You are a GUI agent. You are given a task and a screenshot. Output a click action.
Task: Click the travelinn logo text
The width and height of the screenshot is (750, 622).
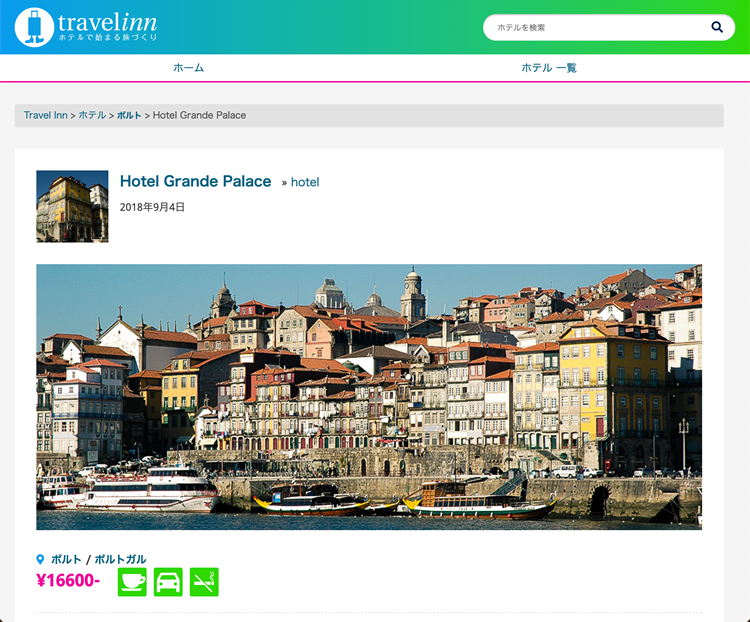[x=107, y=24]
